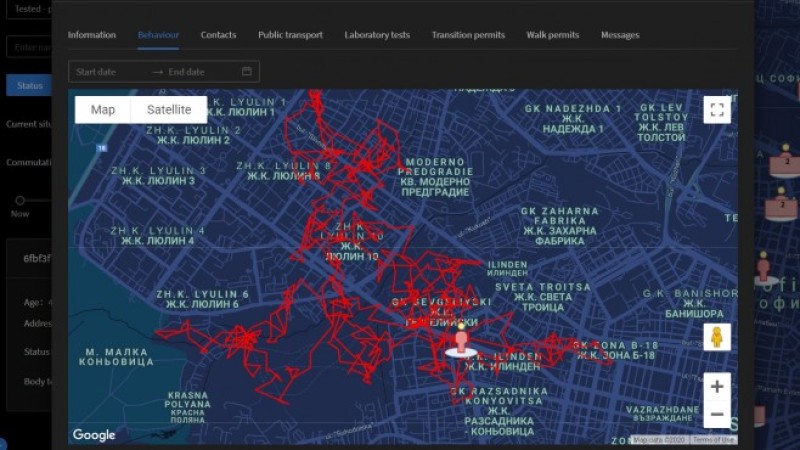Viewport: 800px width, 450px height.
Task: Select the Behaviour tab
Action: tap(158, 35)
